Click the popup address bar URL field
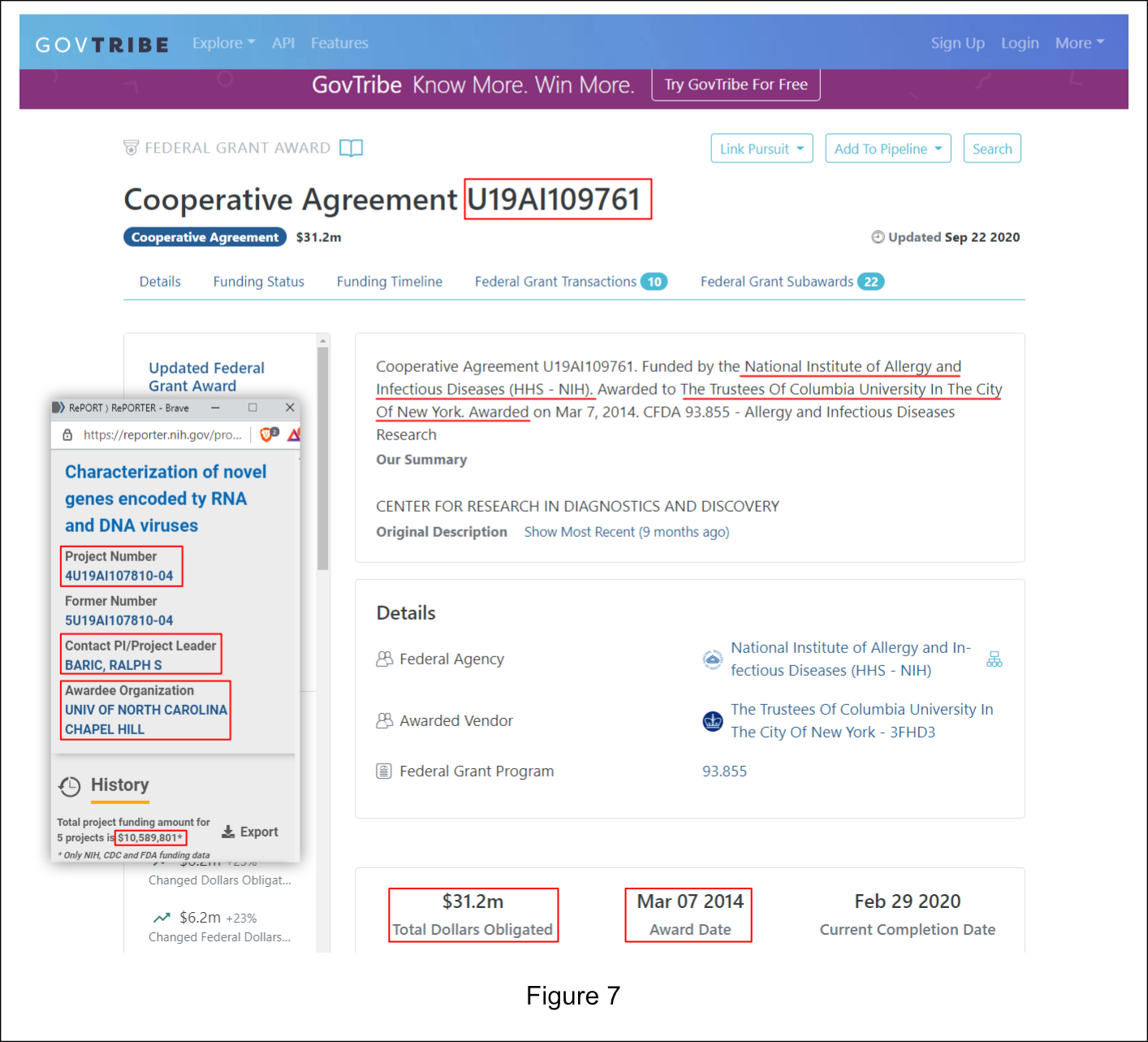This screenshot has height=1042, width=1148. [x=162, y=435]
